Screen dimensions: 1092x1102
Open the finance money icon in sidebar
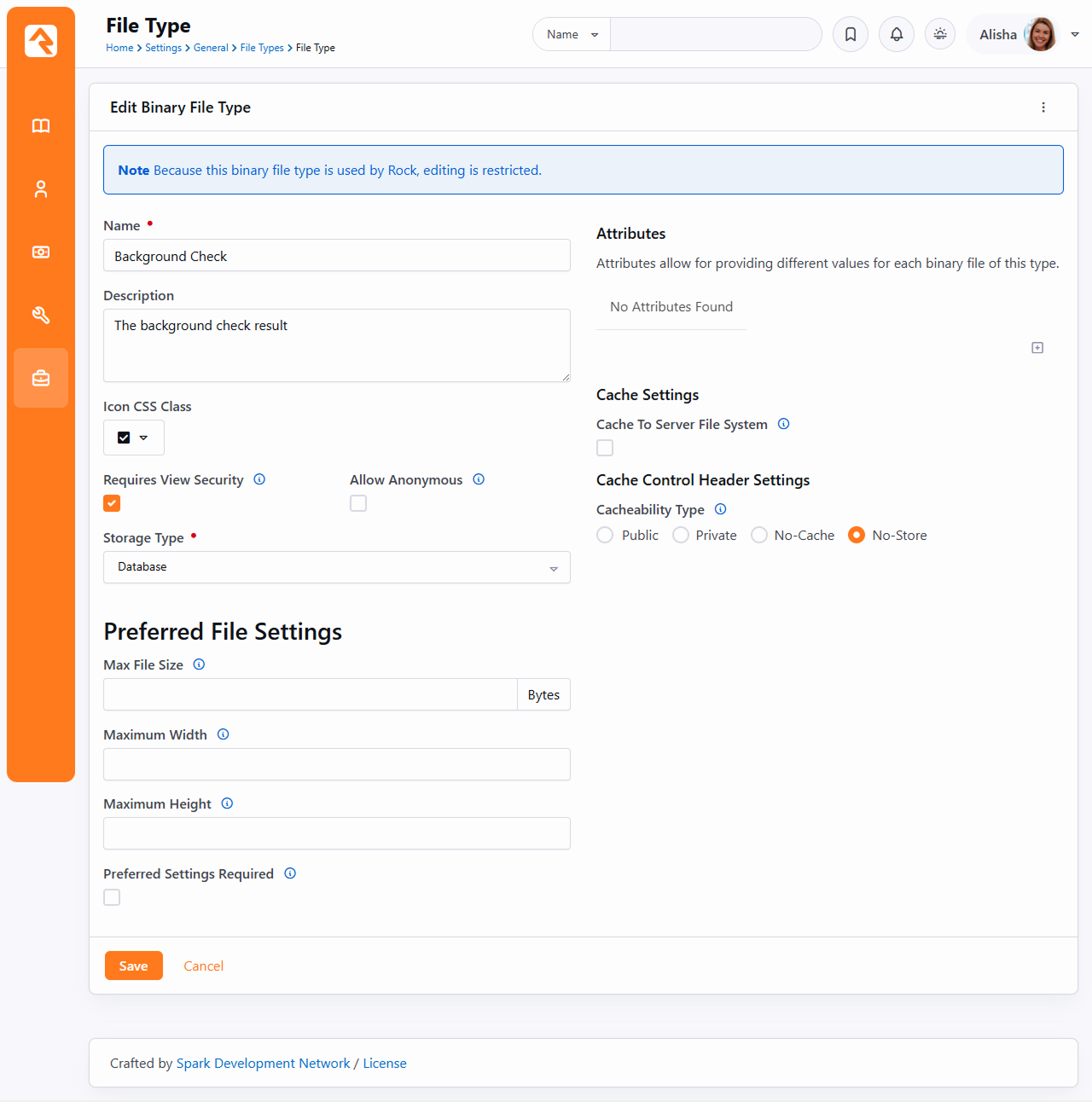coord(41,252)
